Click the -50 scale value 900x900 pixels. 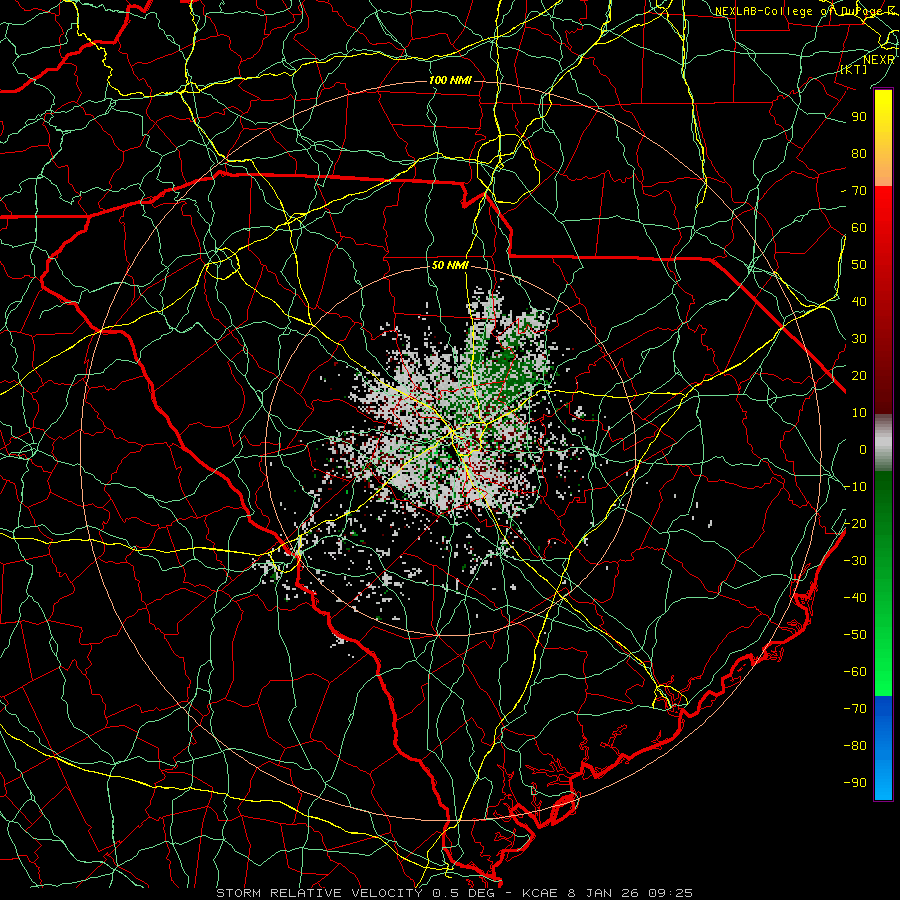click(x=855, y=635)
